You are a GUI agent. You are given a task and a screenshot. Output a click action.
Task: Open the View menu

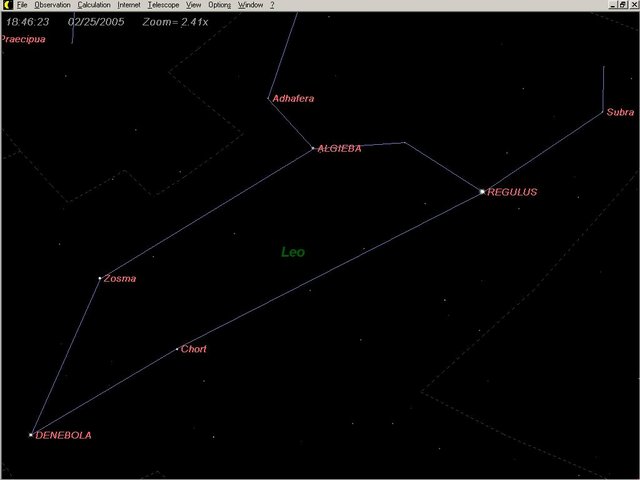[x=194, y=5]
